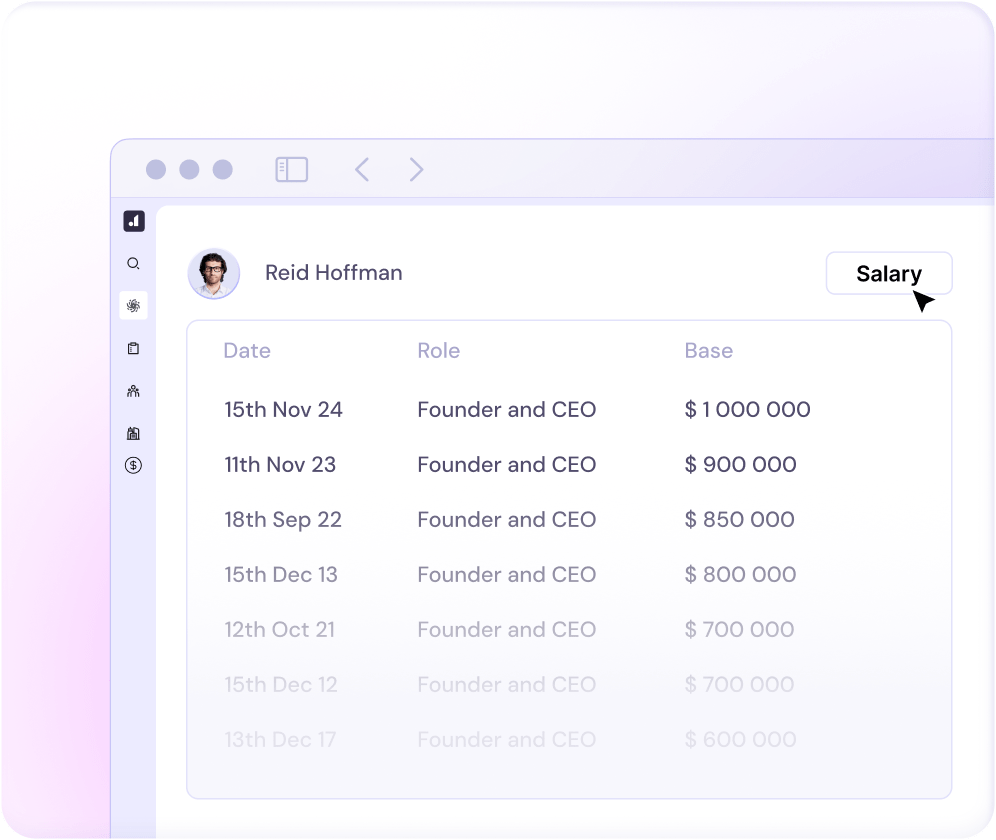
Task: Open search from the sidebar magnifier icon
Action: point(133,264)
